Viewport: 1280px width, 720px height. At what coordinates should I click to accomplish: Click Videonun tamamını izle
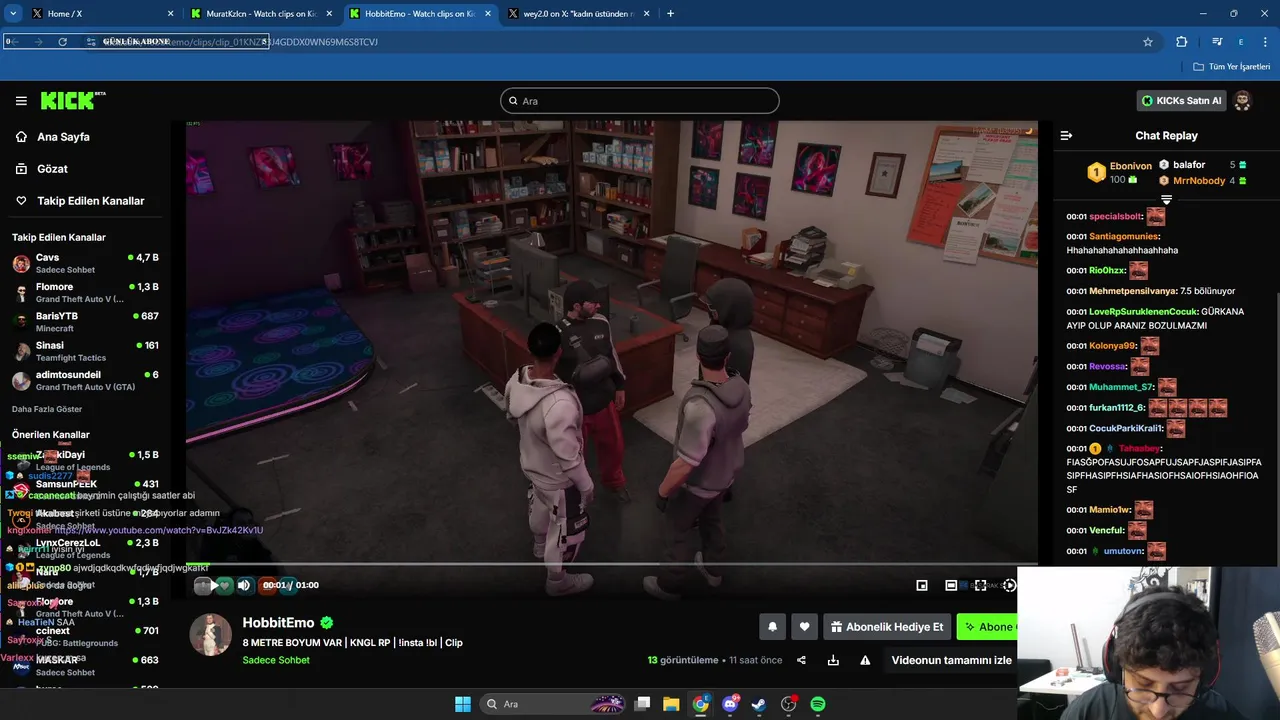click(x=951, y=660)
